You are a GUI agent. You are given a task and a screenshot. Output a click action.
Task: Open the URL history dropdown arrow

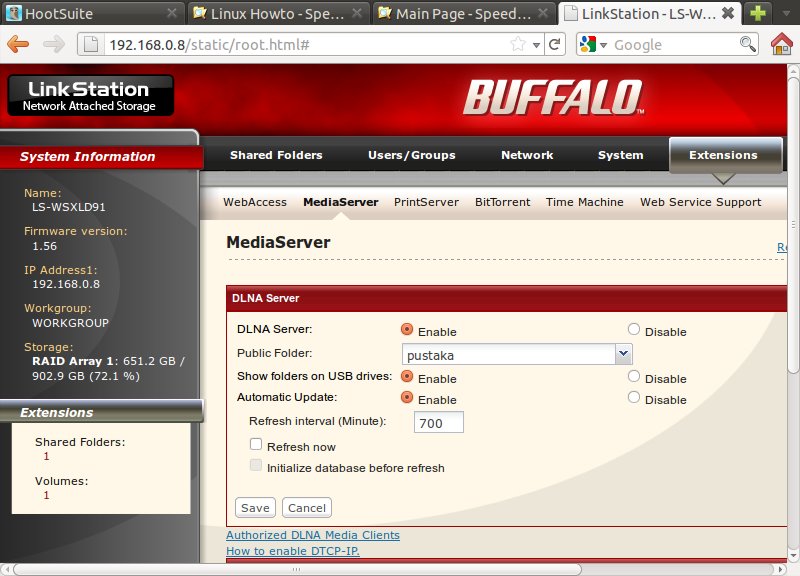536,45
